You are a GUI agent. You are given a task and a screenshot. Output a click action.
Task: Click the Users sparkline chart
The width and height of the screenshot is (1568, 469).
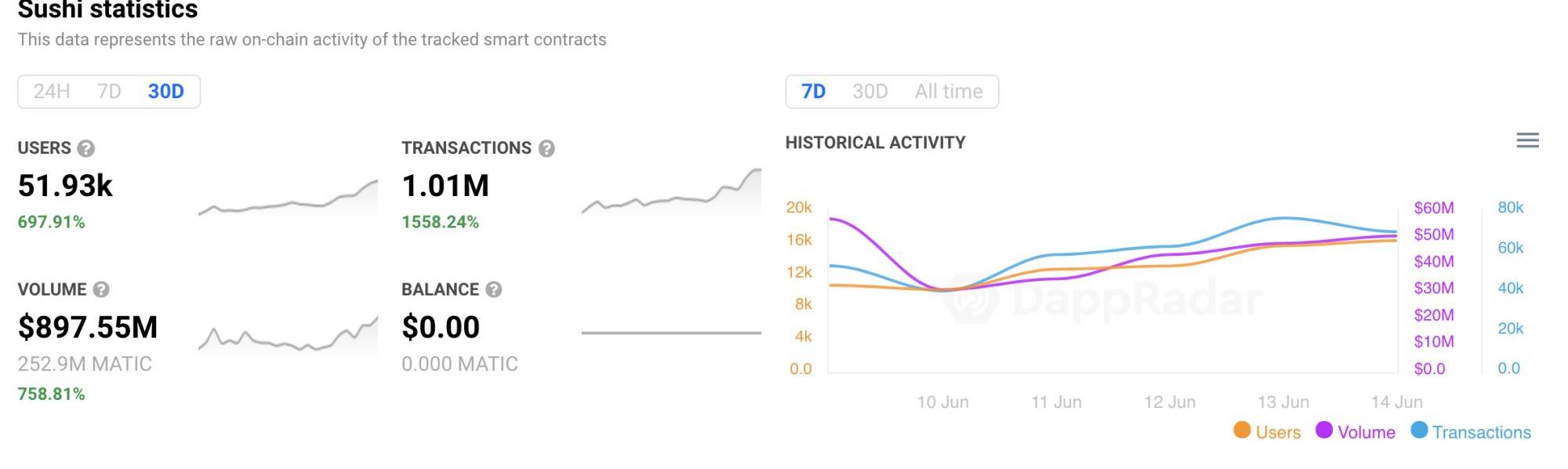288,200
